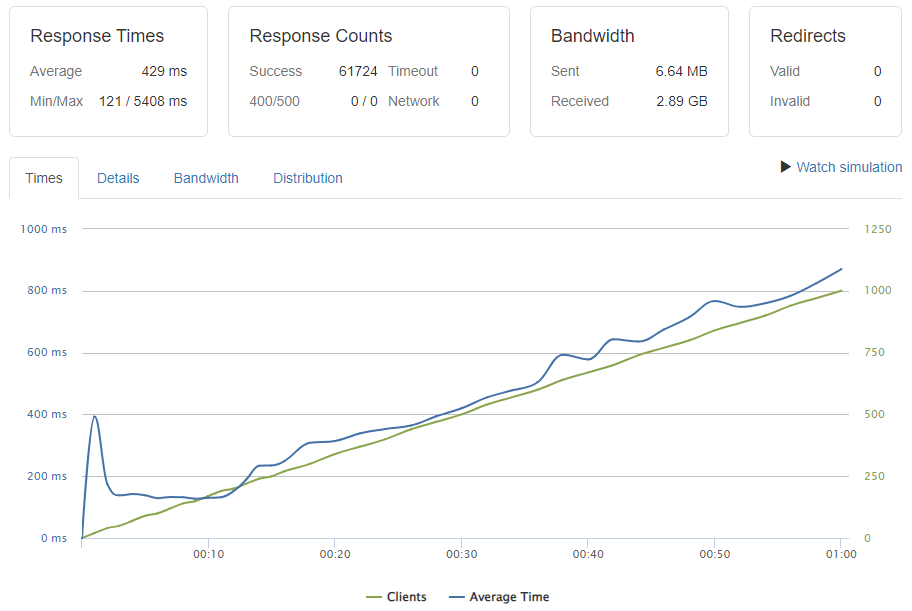Image resolution: width=912 pixels, height=611 pixels.
Task: Click the blue Average Time legend swatch
Action: (457, 597)
